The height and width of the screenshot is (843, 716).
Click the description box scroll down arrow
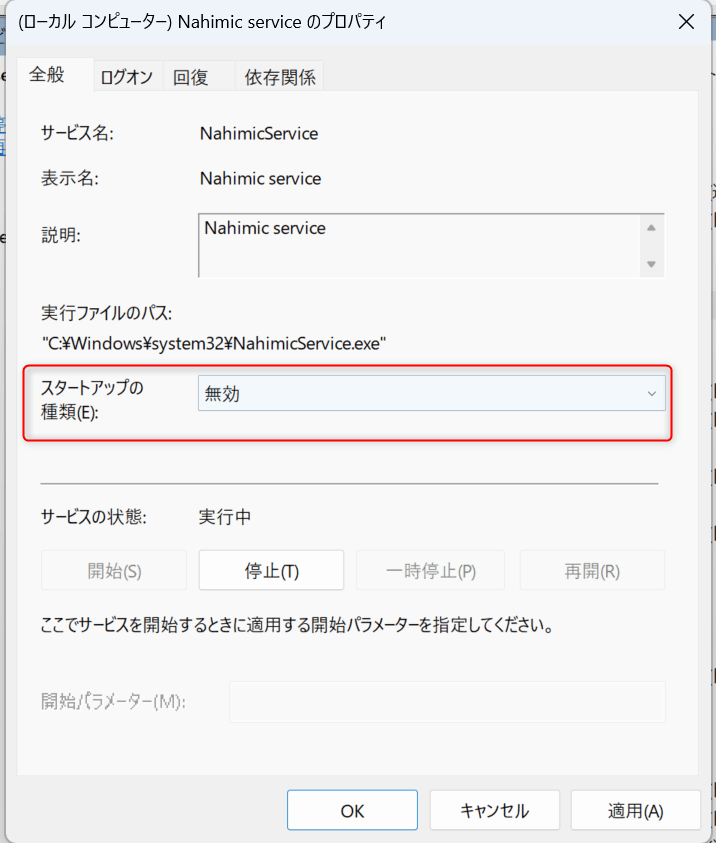[651, 264]
